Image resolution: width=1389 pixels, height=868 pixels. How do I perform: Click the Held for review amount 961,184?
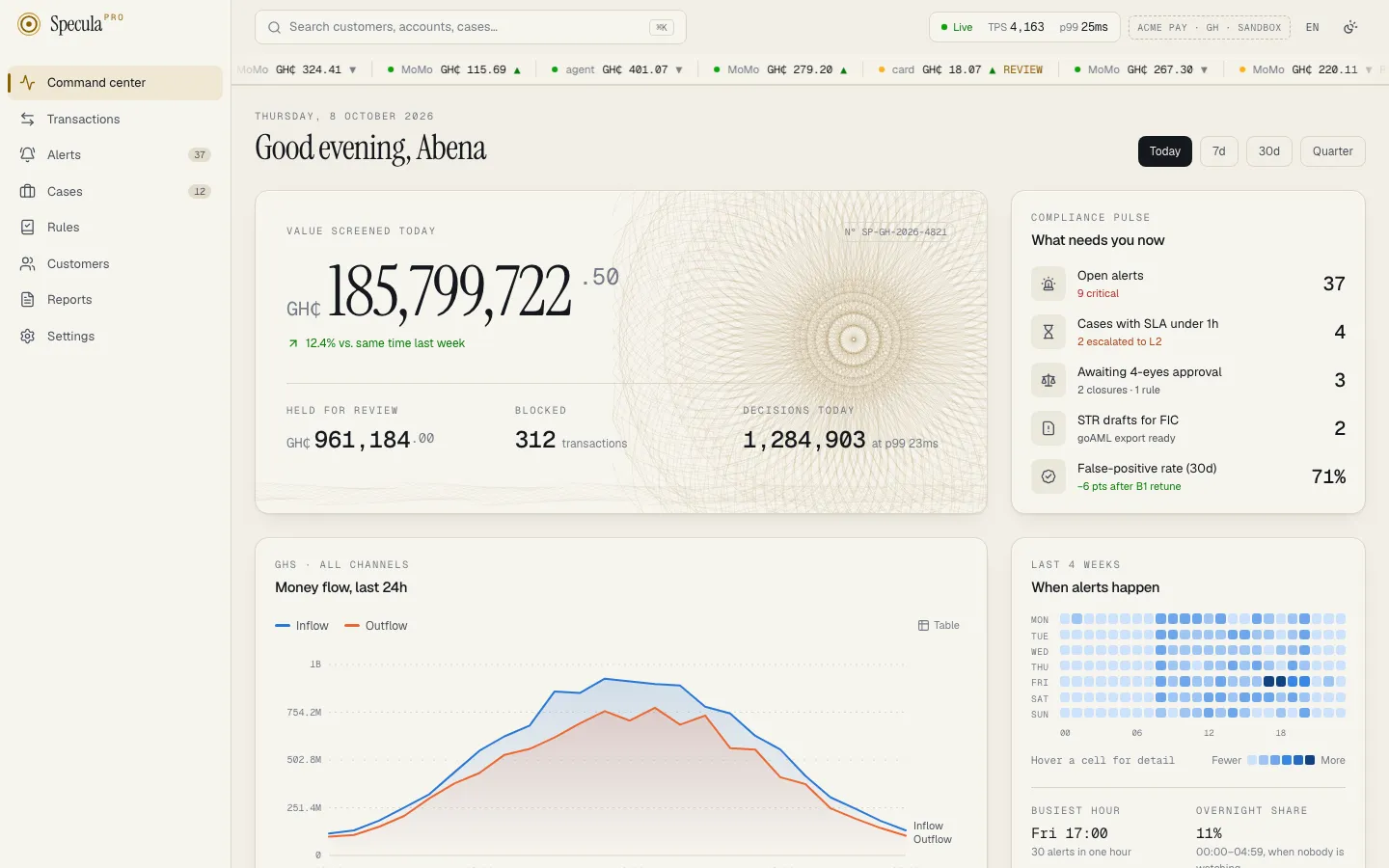pos(361,440)
